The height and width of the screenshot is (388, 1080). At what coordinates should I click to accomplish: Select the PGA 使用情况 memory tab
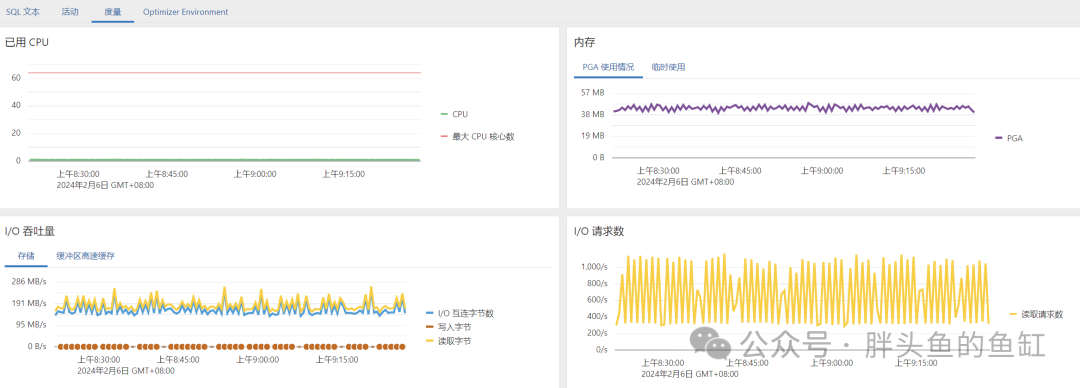[608, 67]
